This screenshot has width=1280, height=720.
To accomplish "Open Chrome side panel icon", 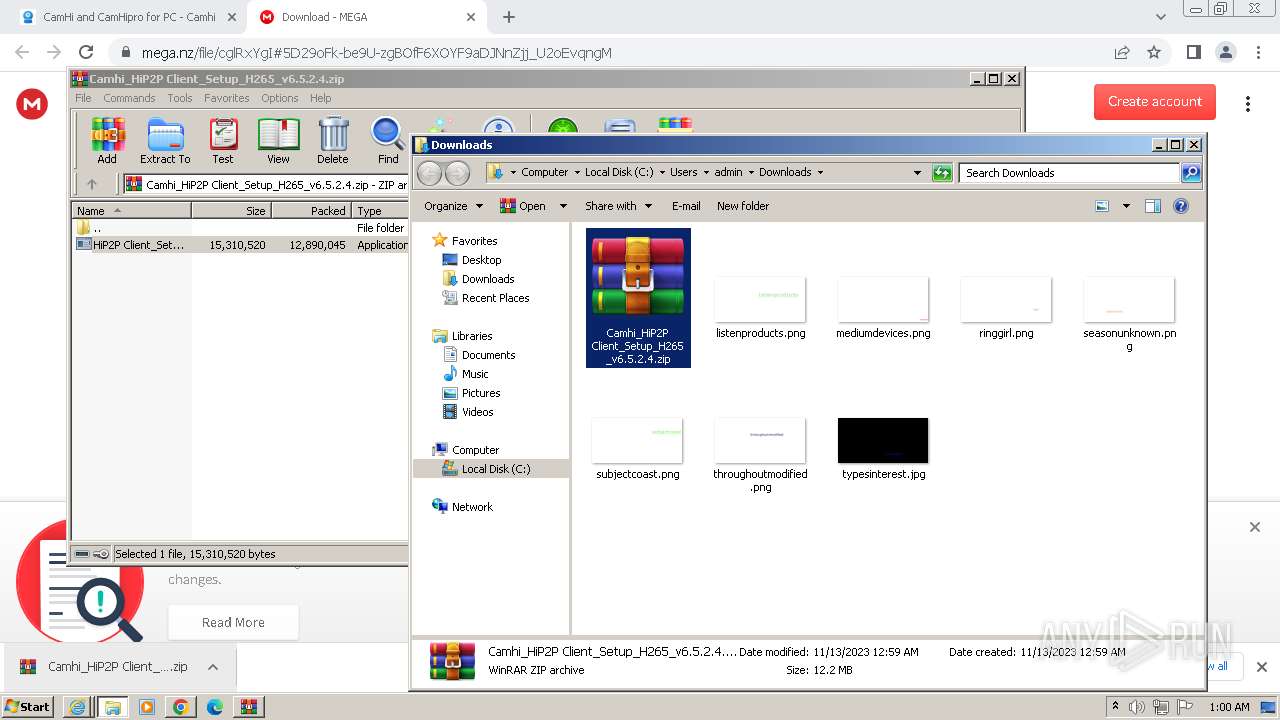I will point(1193,52).
